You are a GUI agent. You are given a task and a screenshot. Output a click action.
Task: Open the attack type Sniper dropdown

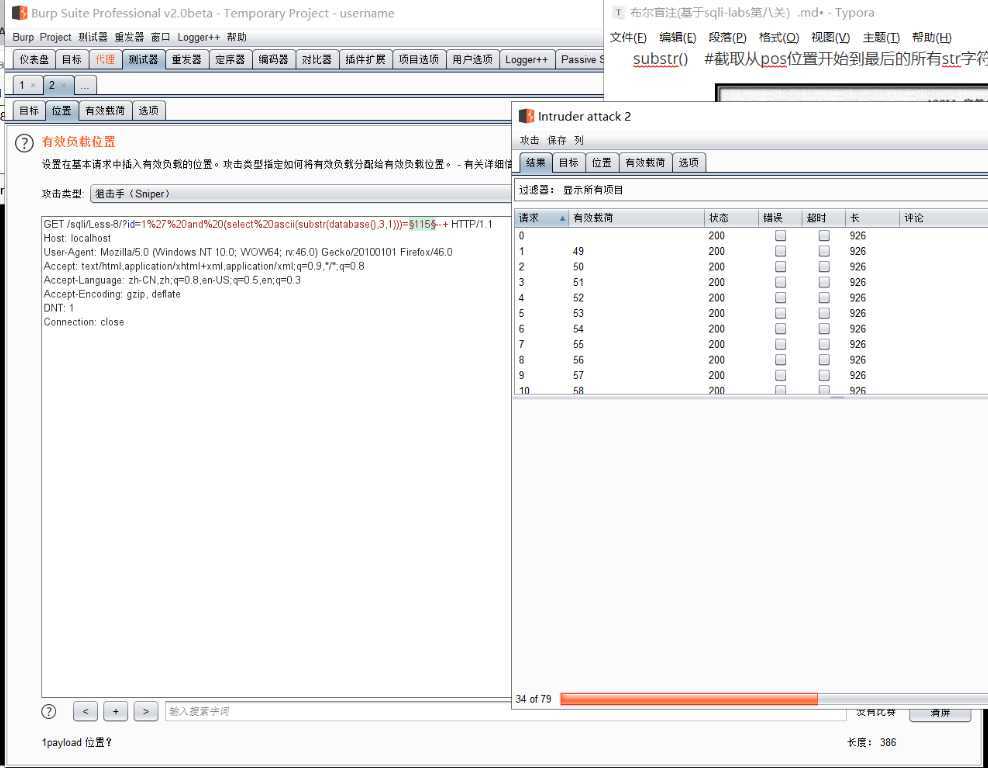pos(301,194)
